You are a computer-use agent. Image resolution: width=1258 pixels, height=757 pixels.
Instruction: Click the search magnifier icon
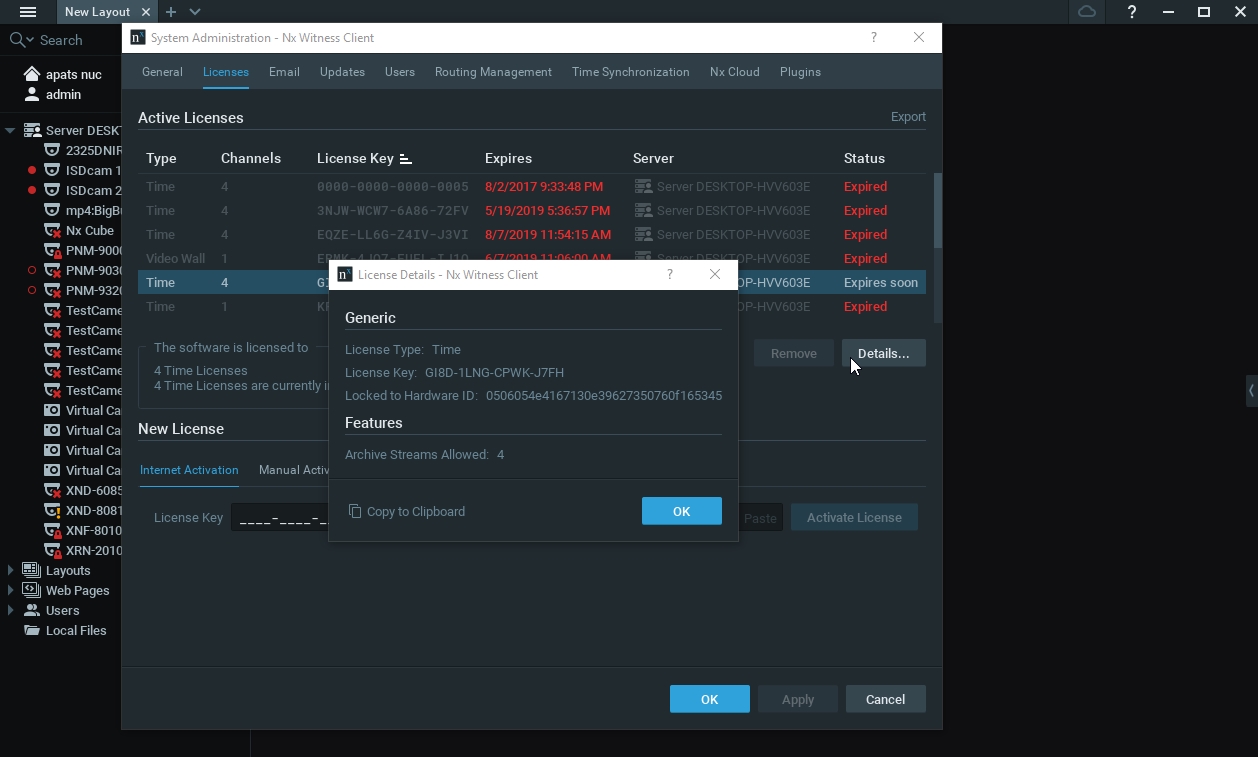click(17, 40)
